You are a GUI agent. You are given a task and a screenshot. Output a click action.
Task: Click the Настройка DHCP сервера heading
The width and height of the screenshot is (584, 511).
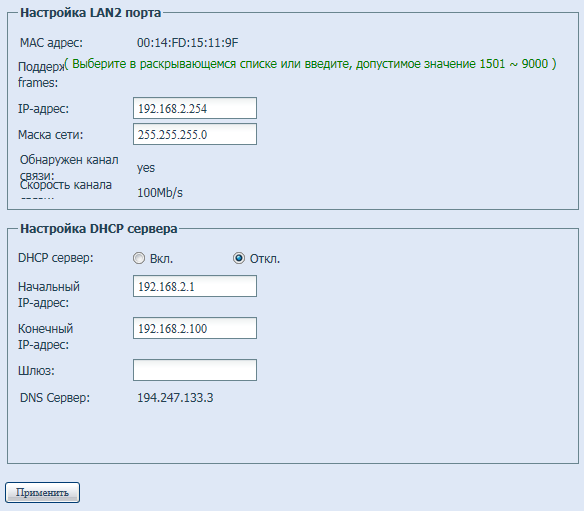99,229
